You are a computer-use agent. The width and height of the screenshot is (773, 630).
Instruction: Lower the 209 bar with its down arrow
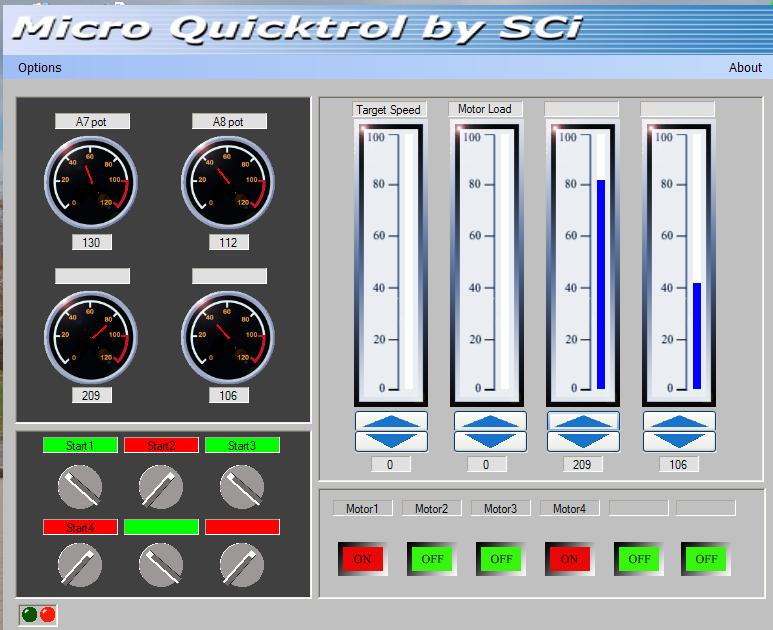point(583,441)
